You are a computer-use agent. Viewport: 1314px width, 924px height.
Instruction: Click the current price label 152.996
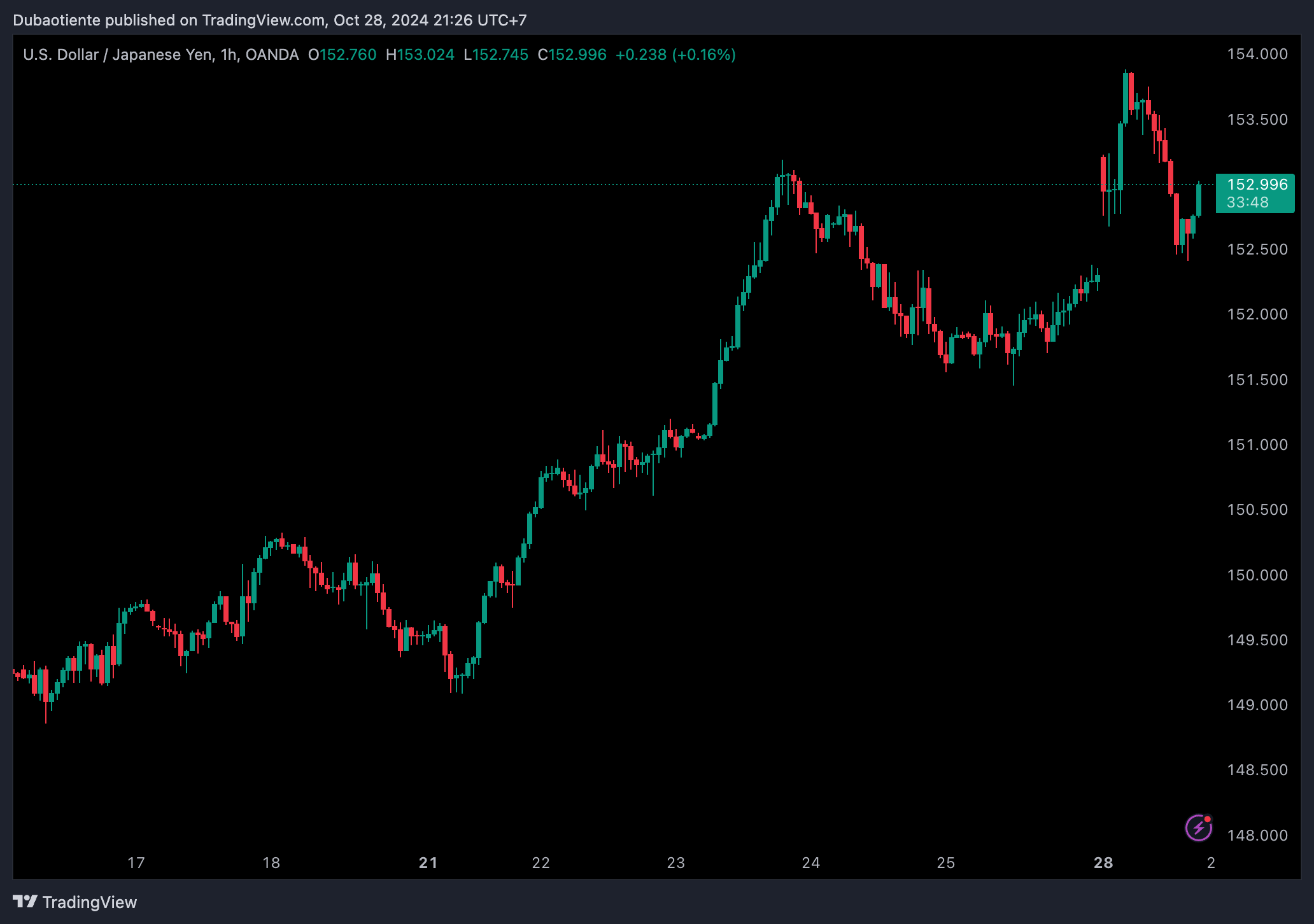[1257, 185]
